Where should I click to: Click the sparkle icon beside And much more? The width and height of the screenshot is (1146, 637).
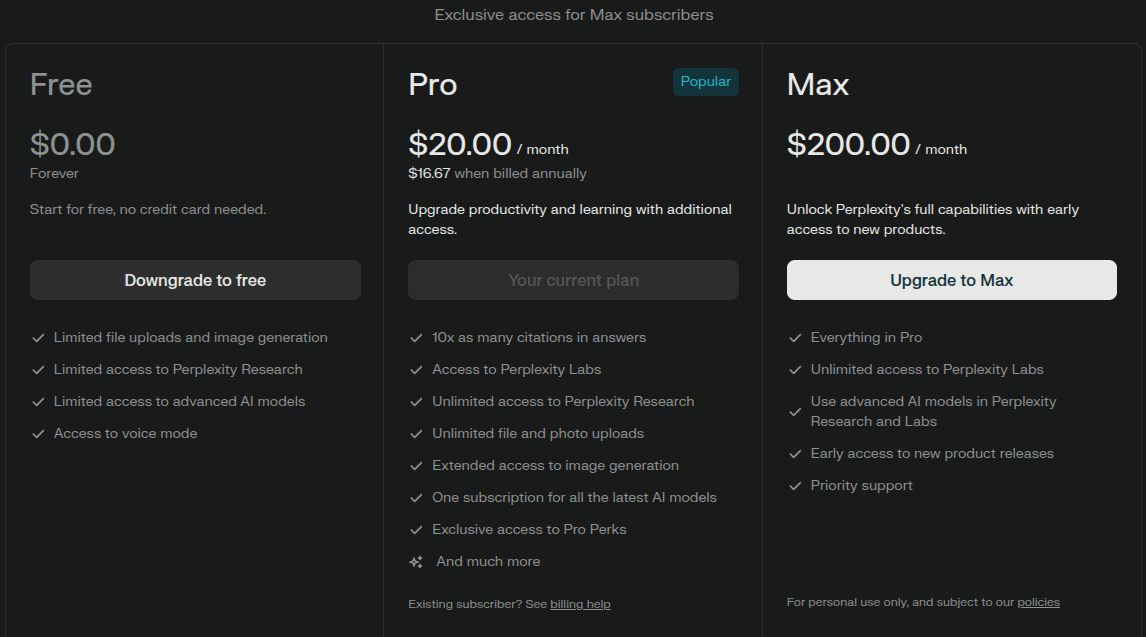click(416, 562)
